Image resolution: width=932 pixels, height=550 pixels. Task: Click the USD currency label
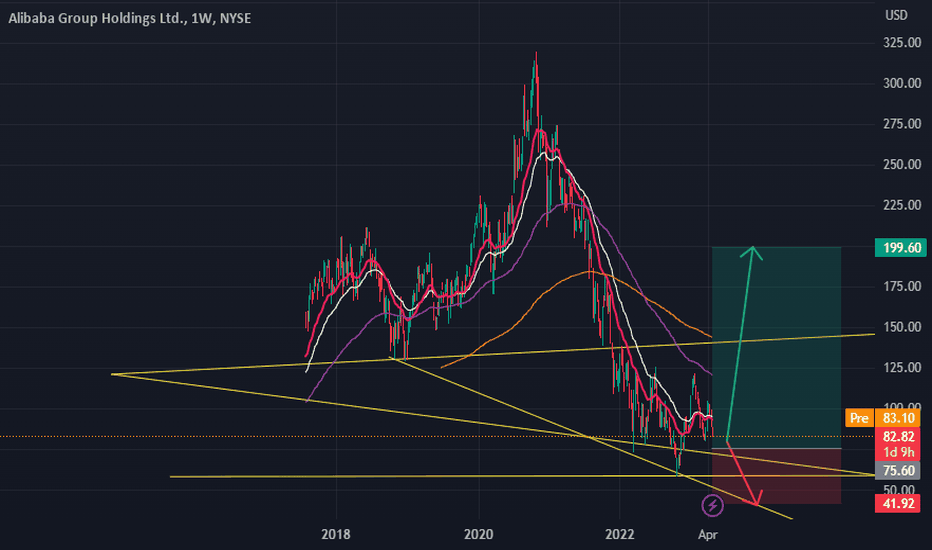coord(896,15)
